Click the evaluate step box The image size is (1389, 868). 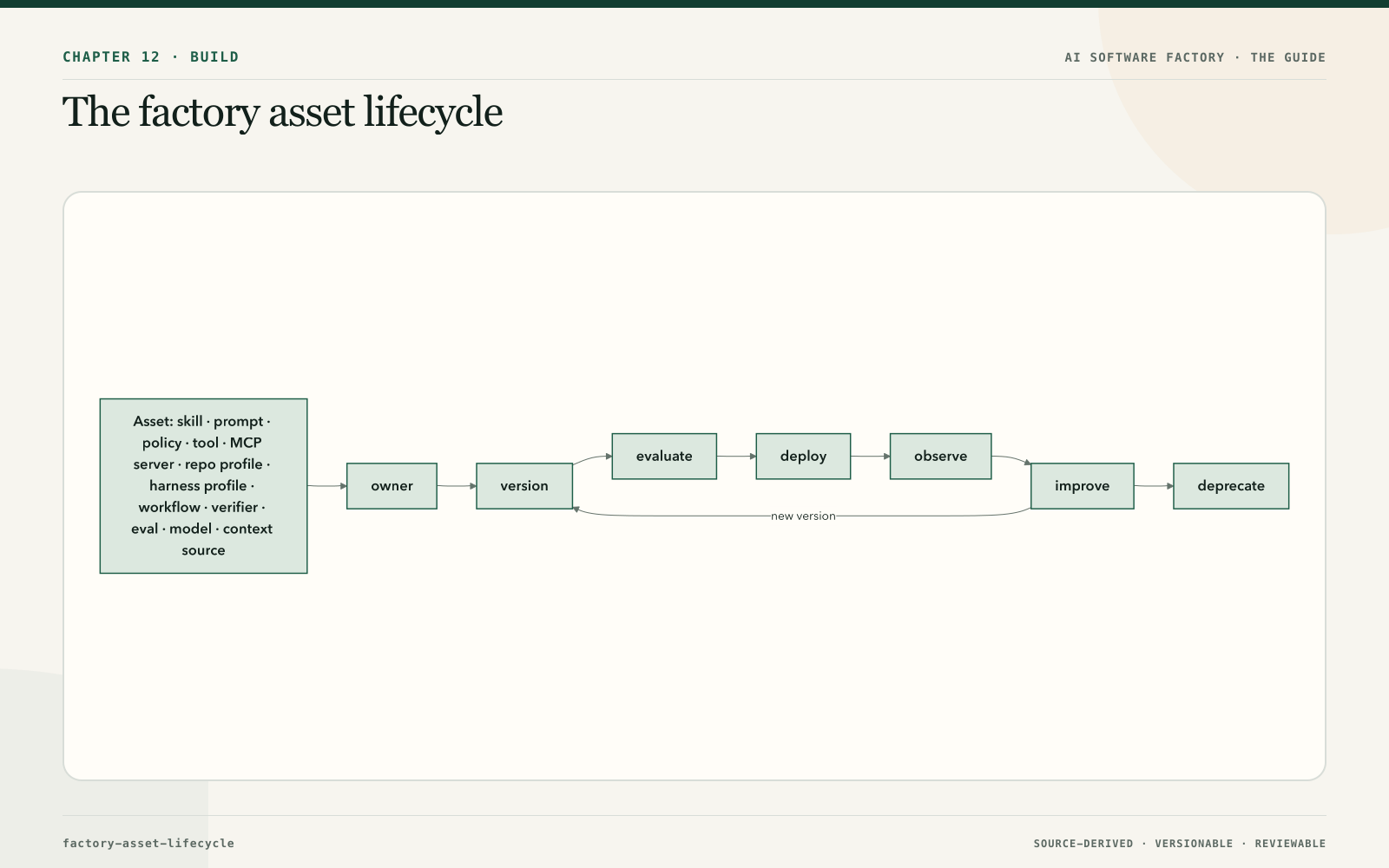click(664, 457)
